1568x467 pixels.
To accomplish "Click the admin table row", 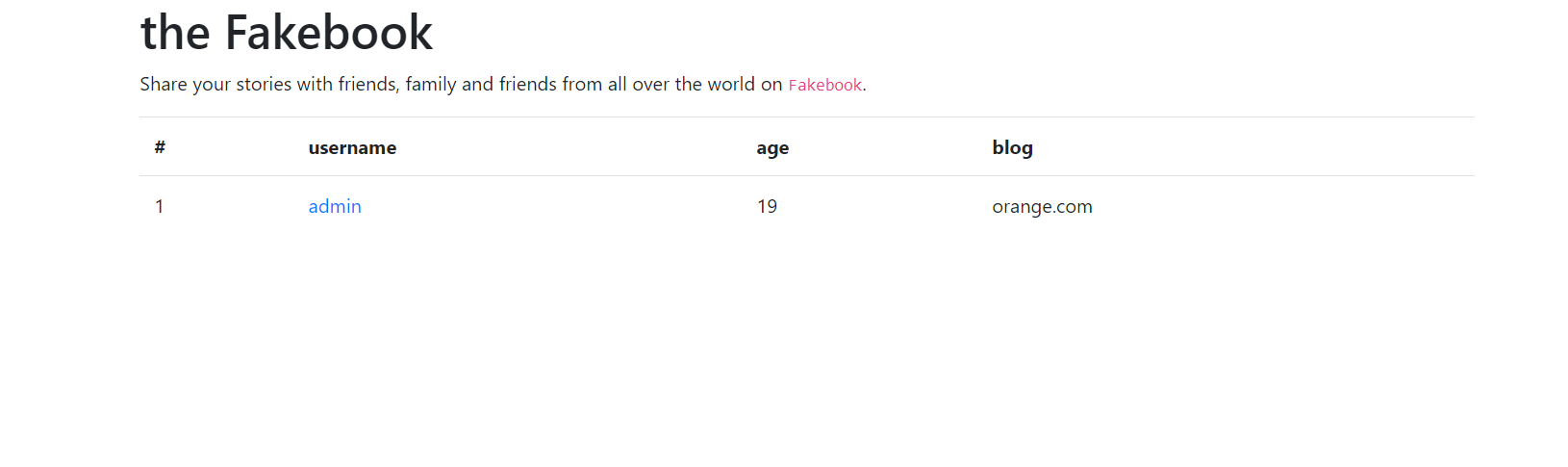I will pyautogui.click(x=577, y=206).
